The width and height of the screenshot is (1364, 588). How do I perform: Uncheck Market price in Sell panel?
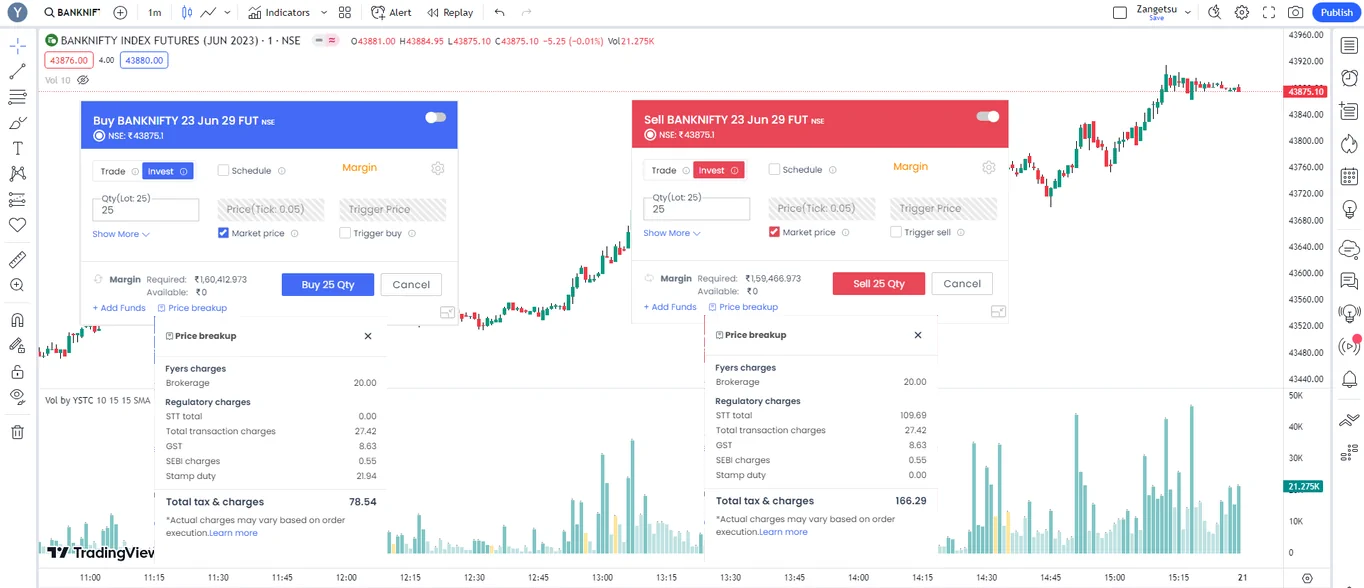(x=774, y=232)
